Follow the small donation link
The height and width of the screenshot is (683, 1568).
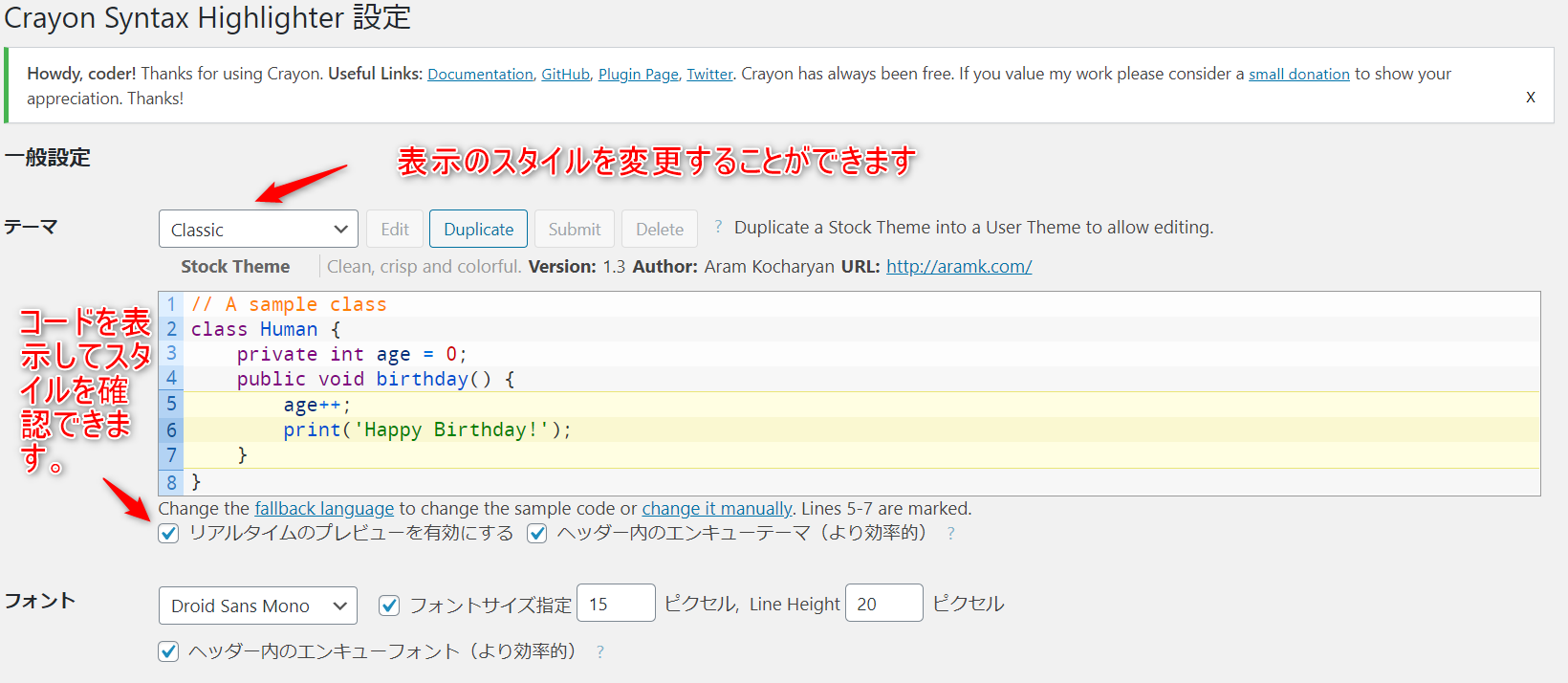click(1298, 75)
